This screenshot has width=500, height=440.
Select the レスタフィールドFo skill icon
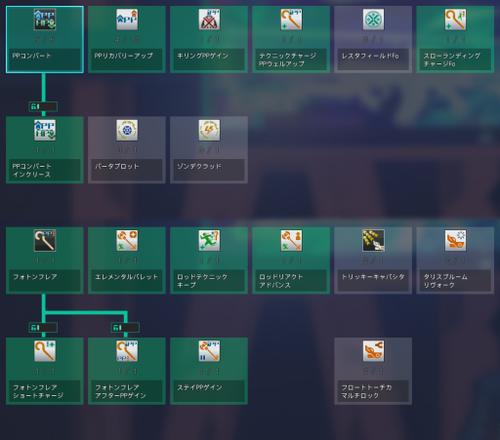[x=373, y=19]
